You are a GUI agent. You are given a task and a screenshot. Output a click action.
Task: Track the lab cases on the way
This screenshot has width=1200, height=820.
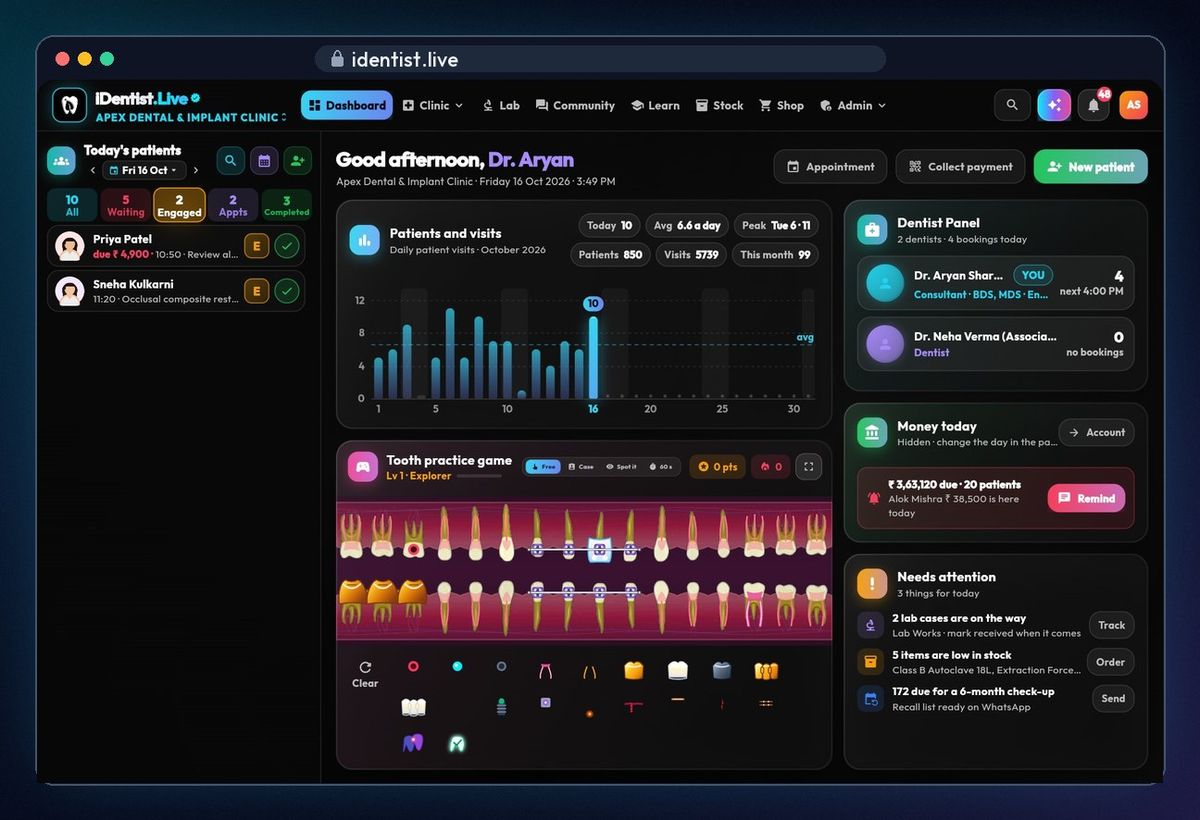click(x=1111, y=625)
